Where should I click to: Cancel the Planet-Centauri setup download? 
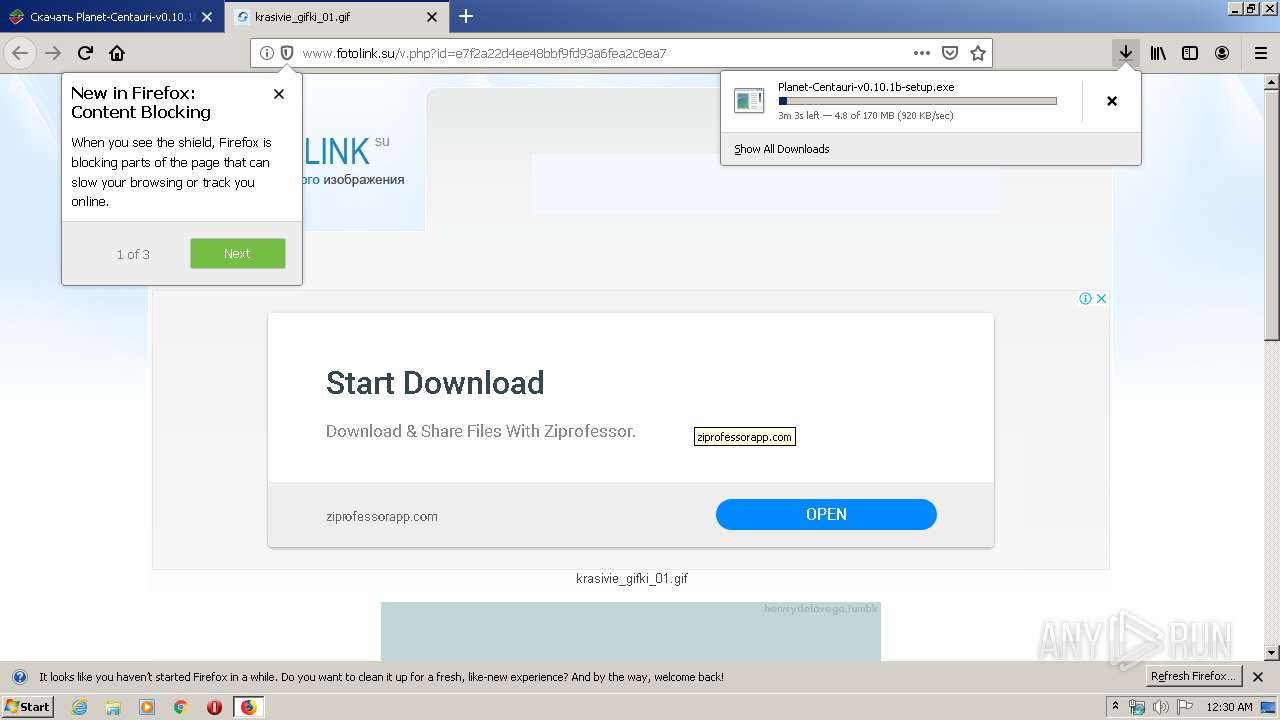1111,101
